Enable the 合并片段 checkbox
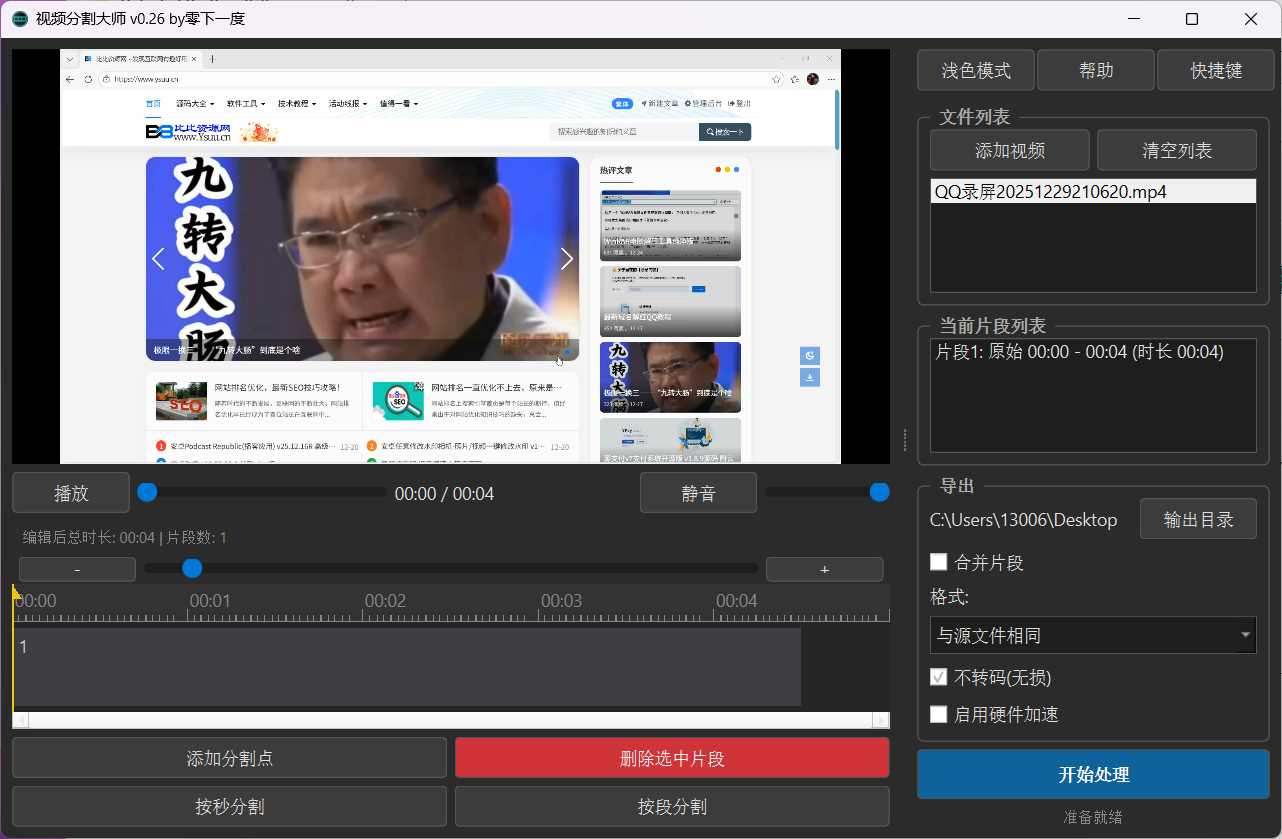The width and height of the screenshot is (1282, 839). 939,562
